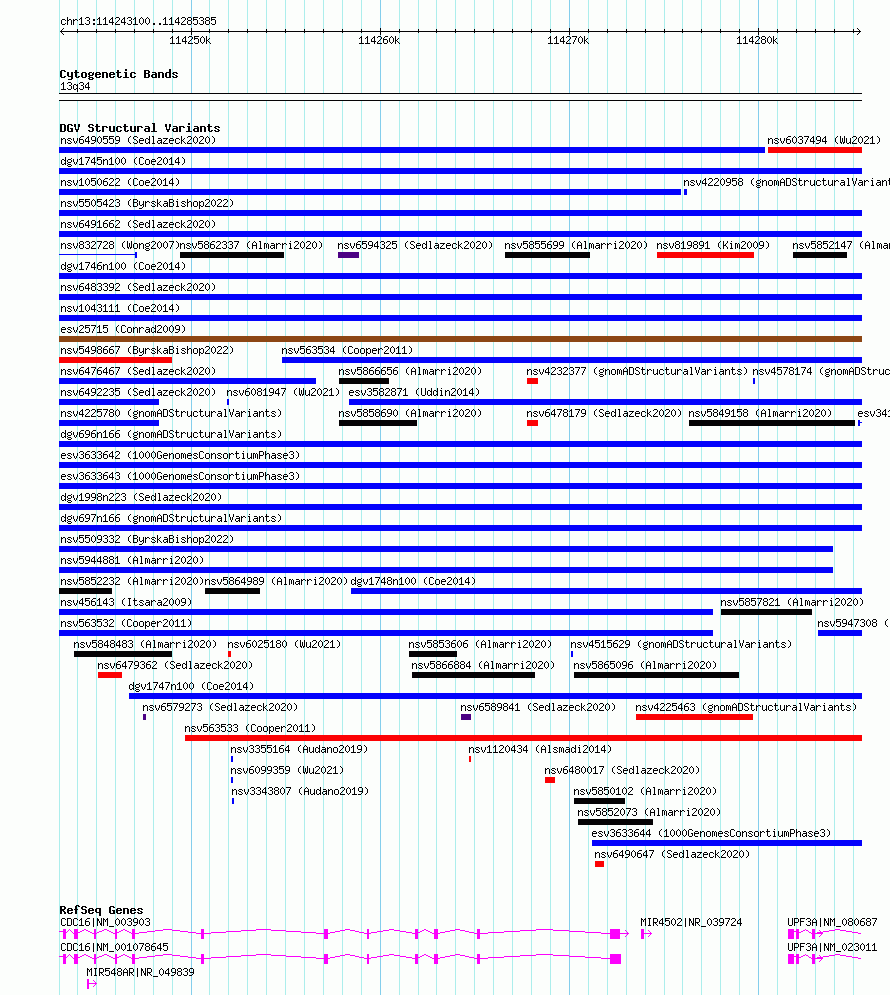Select the nsv456143 (Itsara2009) label

126,602
